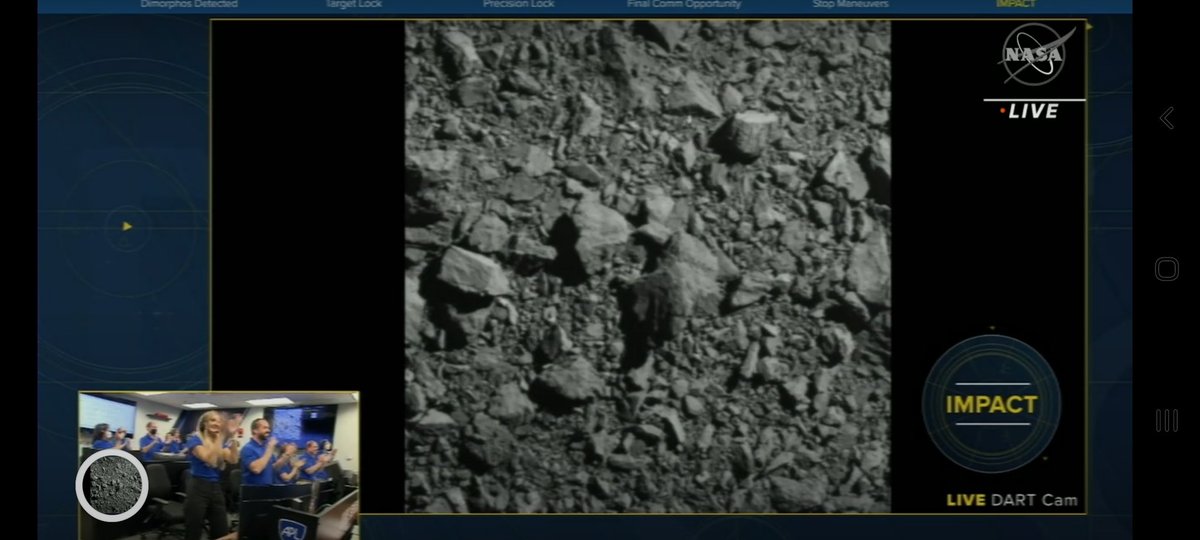
Task: Click the LIVE DART Cam label
Action: tap(1012, 500)
